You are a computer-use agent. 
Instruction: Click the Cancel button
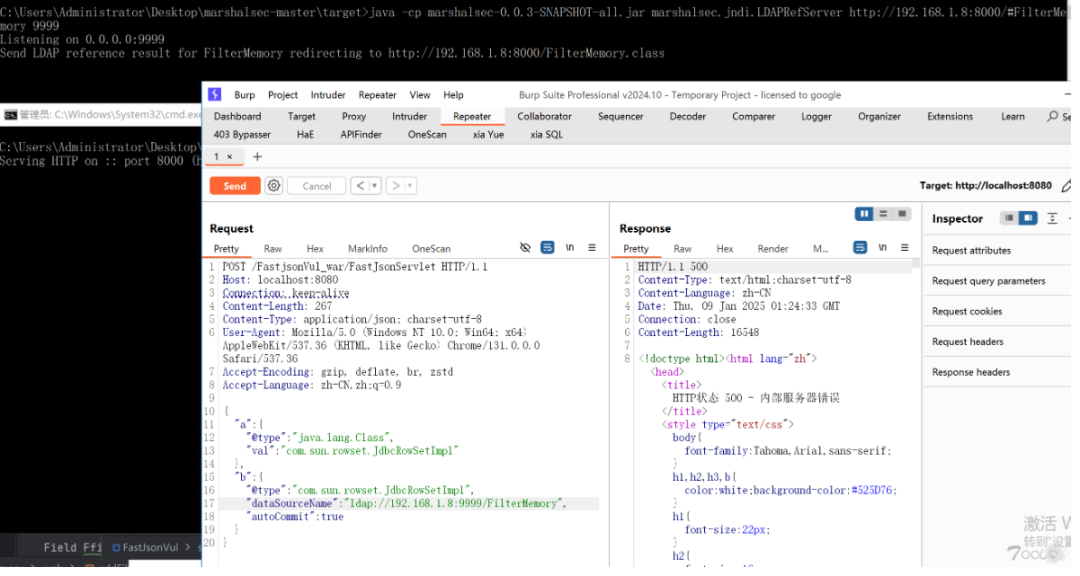[317, 186]
